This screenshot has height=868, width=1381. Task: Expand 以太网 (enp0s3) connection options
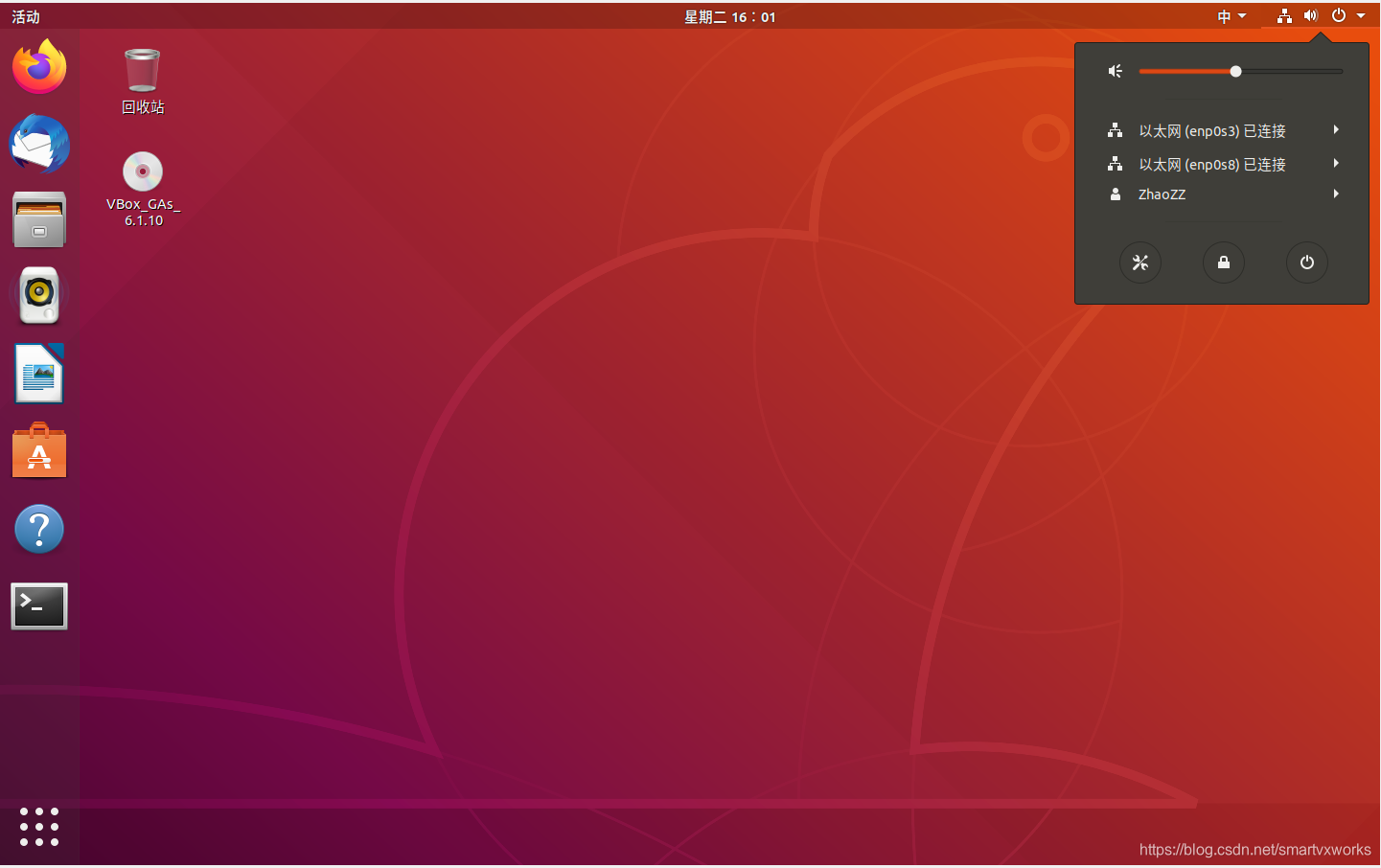coord(1336,129)
